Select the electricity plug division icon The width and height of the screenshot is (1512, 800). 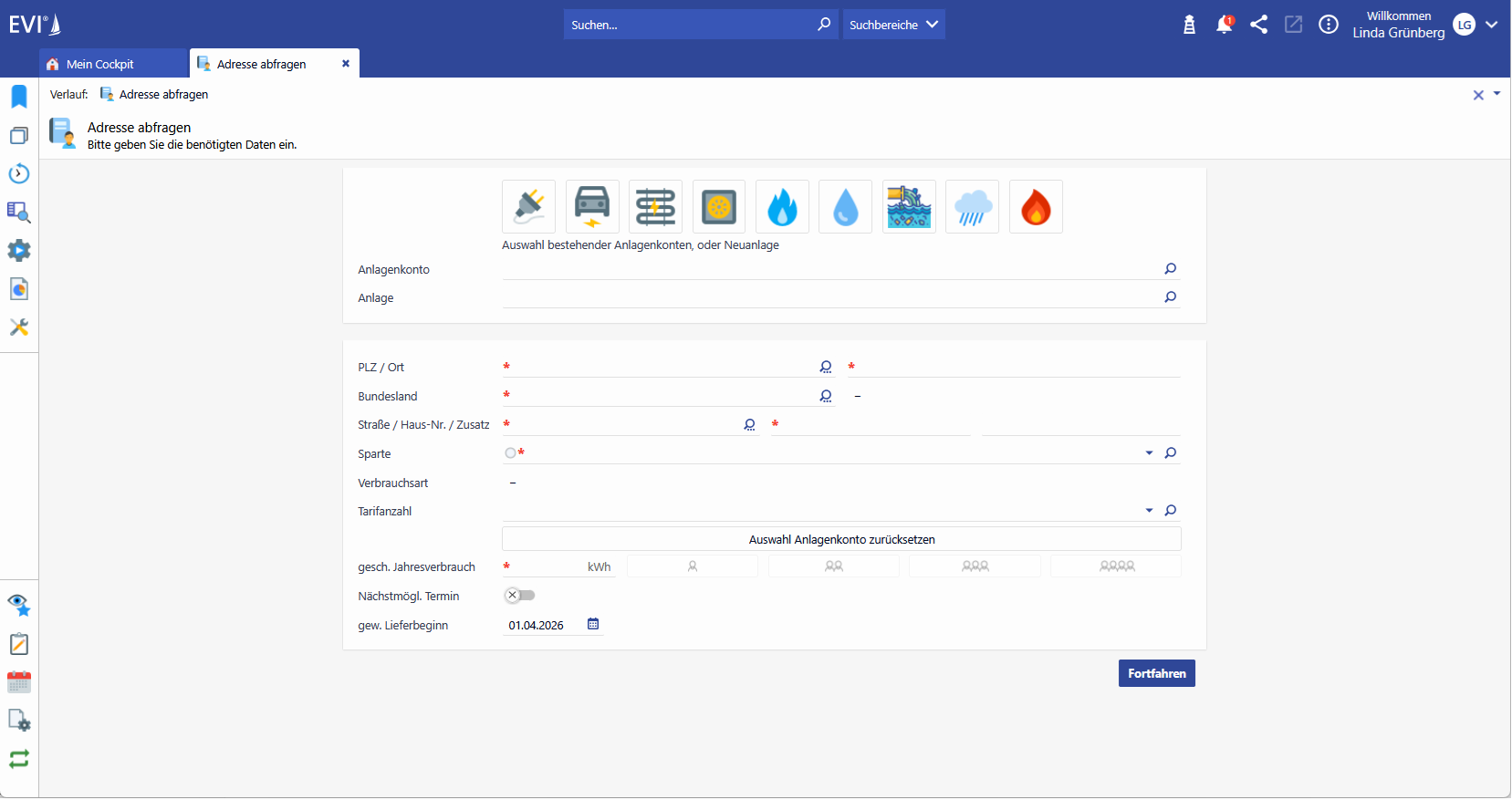tap(528, 207)
